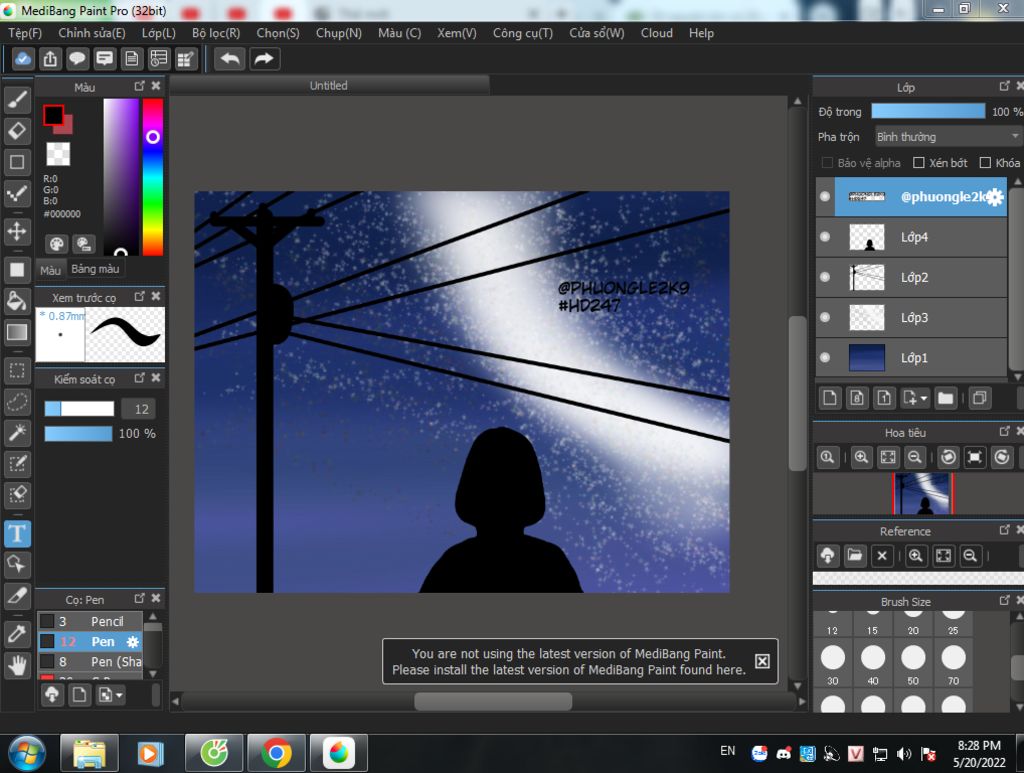The width and height of the screenshot is (1024, 773).
Task: Toggle visibility of @phuongle2k layer
Action: click(825, 197)
